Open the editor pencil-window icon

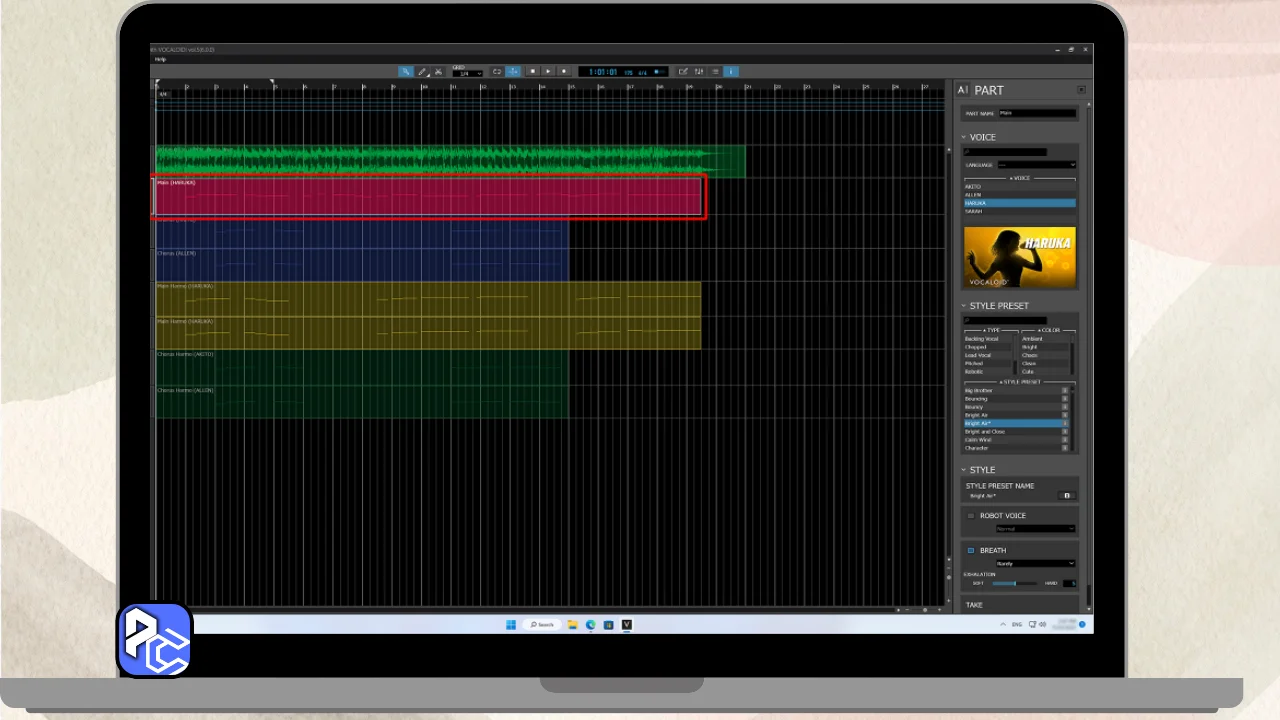coord(683,72)
